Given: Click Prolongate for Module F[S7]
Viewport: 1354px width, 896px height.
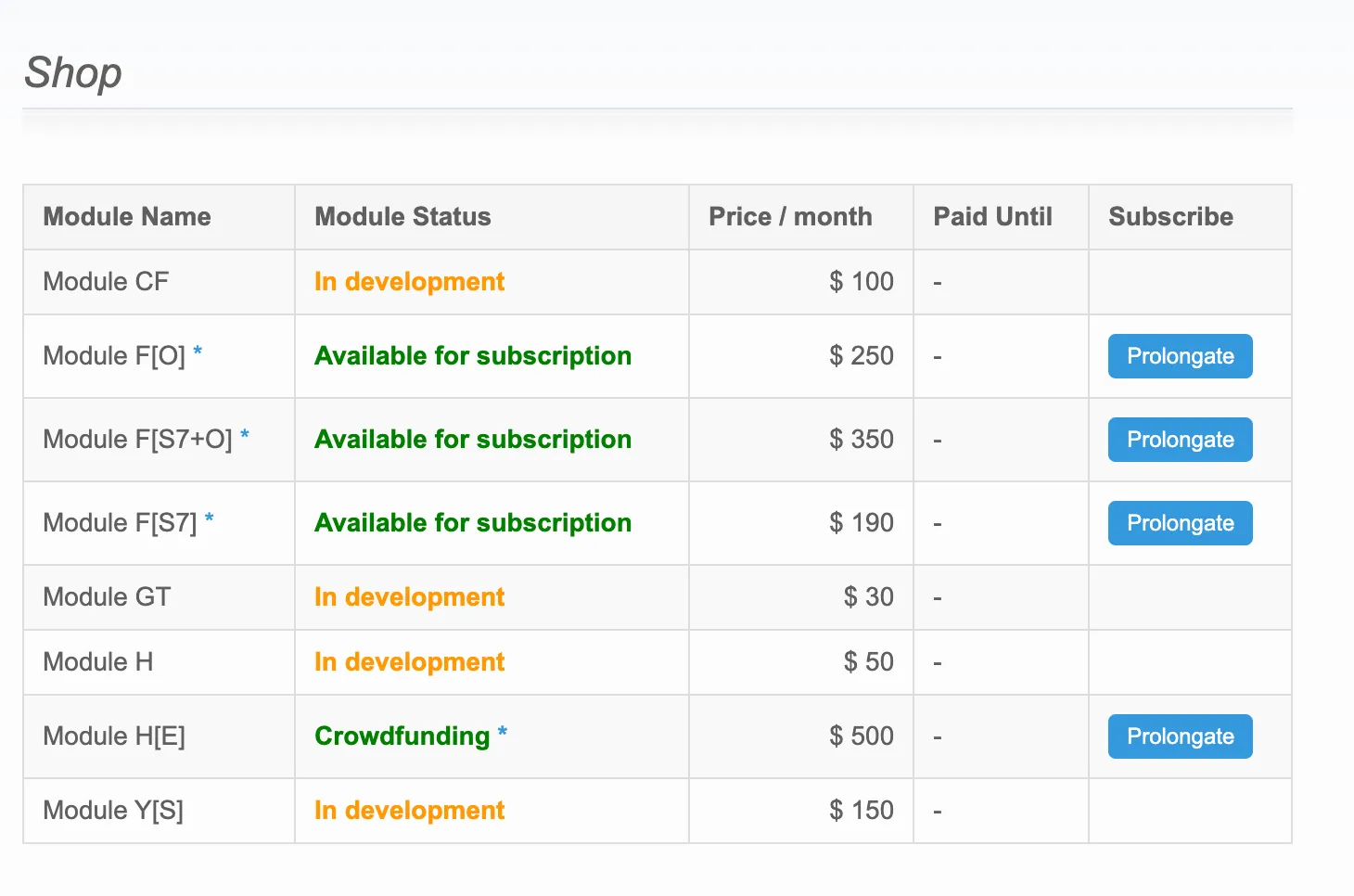Looking at the screenshot, I should (1180, 522).
